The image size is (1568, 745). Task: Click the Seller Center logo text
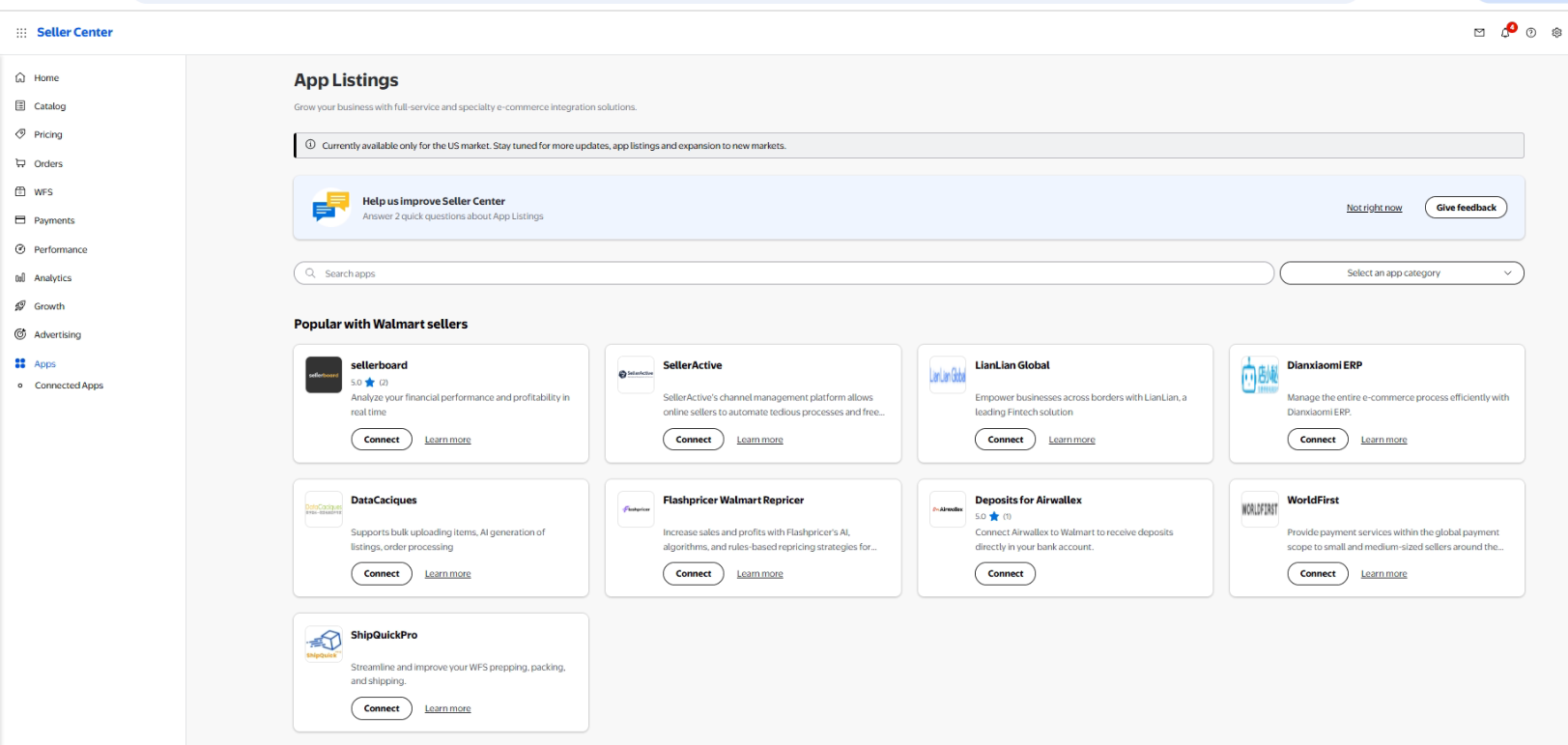[74, 32]
